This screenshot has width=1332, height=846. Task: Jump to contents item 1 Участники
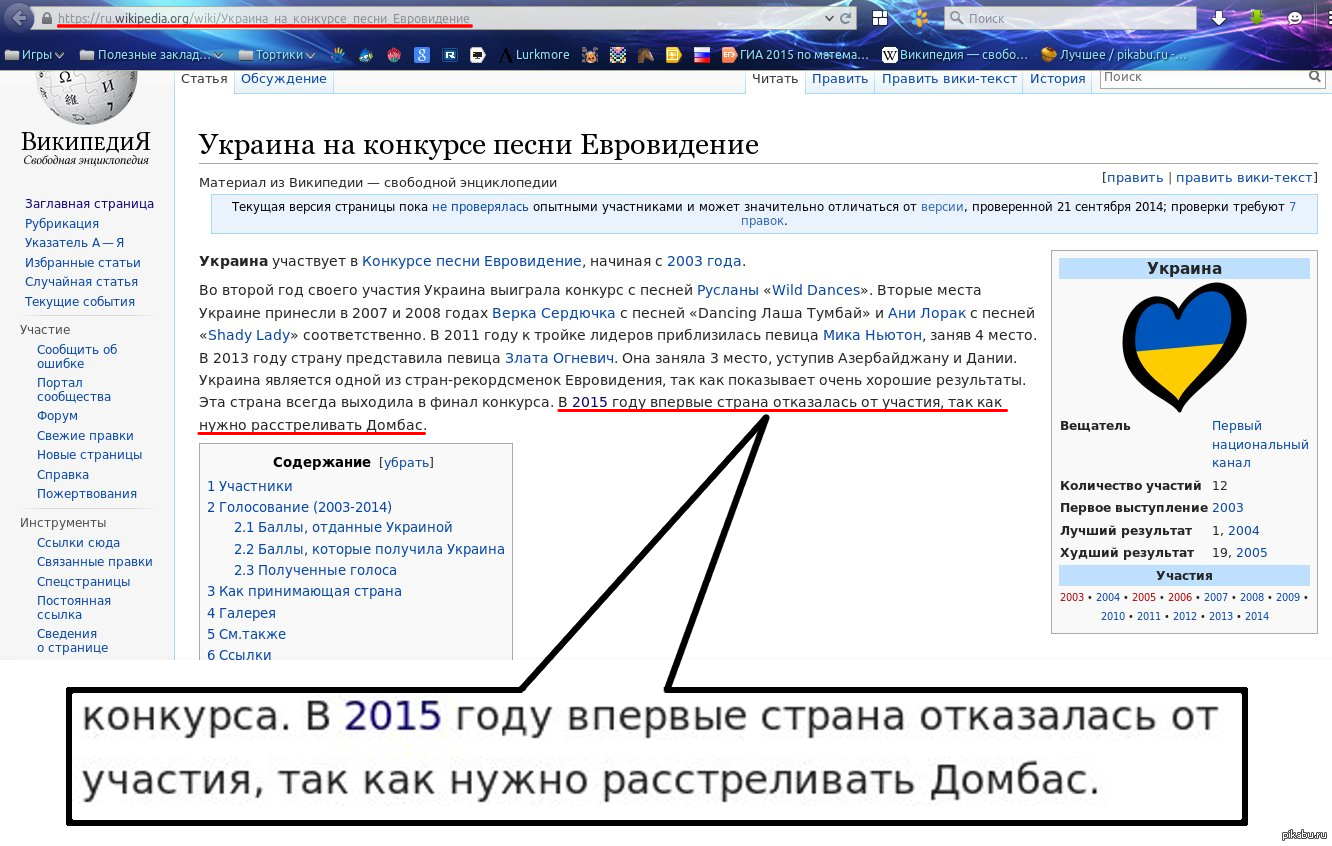(250, 486)
